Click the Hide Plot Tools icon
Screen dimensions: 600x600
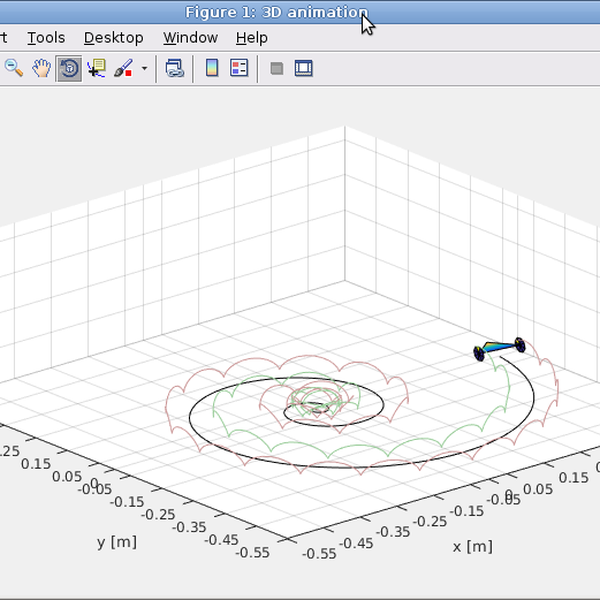click(x=277, y=69)
